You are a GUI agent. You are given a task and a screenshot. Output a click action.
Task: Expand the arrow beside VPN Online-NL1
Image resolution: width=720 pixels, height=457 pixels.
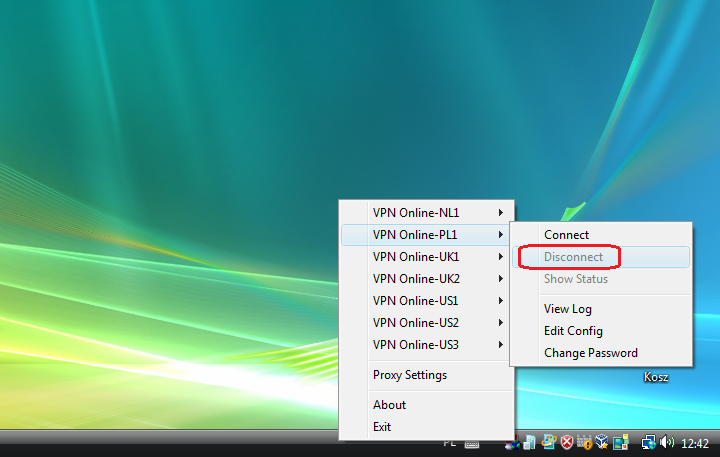click(x=501, y=213)
